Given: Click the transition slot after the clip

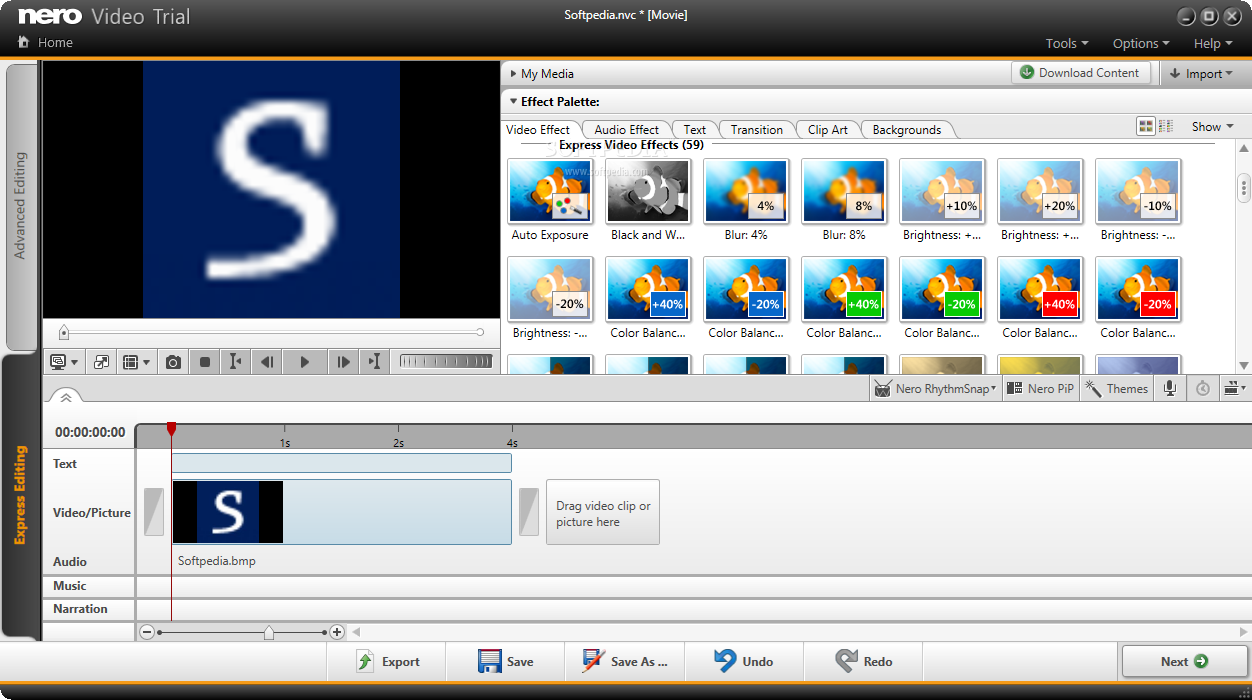Looking at the screenshot, I should click(529, 512).
